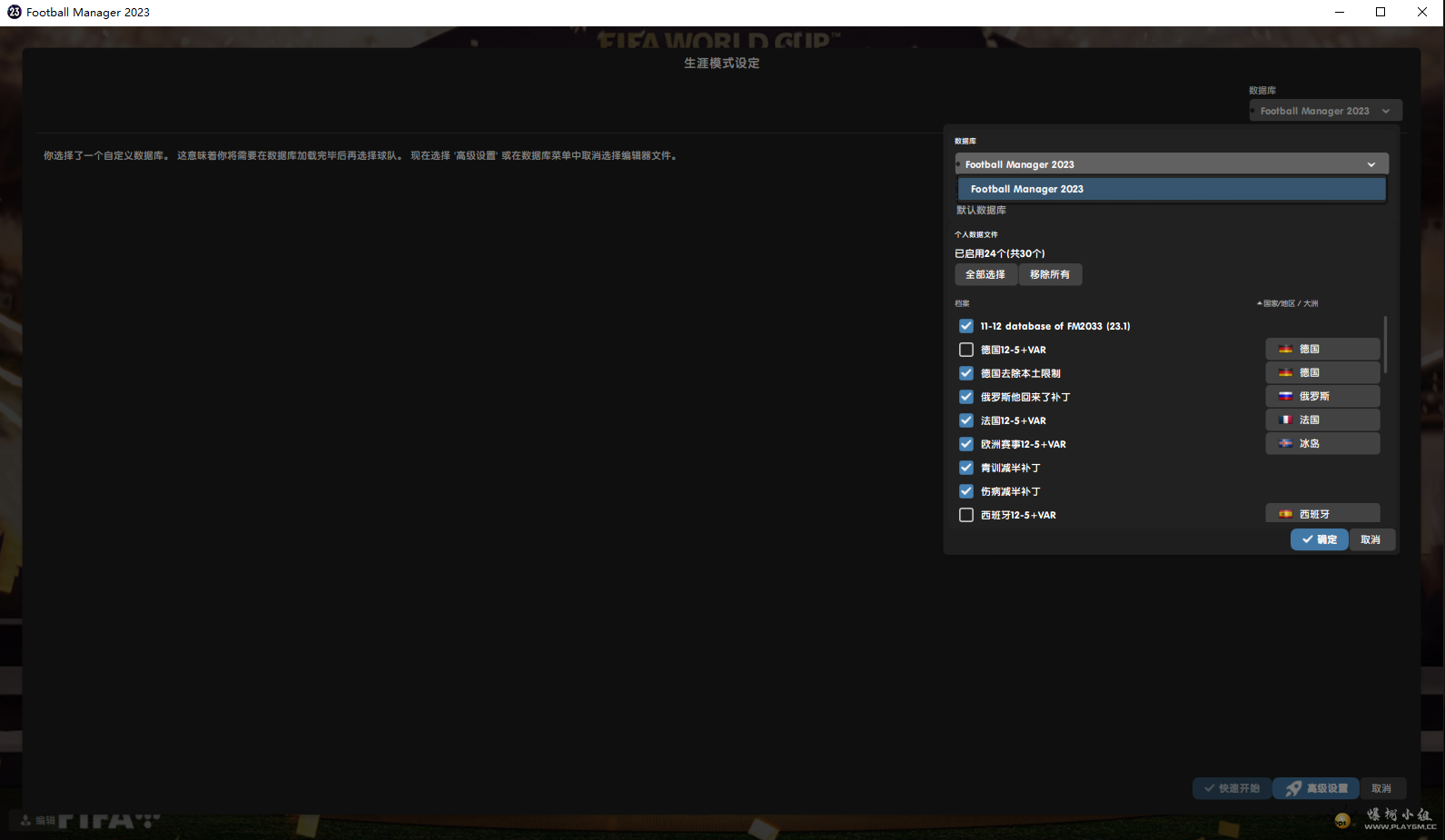Screen dimensions: 1445x840
Task: Open the top-right Football Manager 2023 dropdown
Action: tap(1325, 111)
